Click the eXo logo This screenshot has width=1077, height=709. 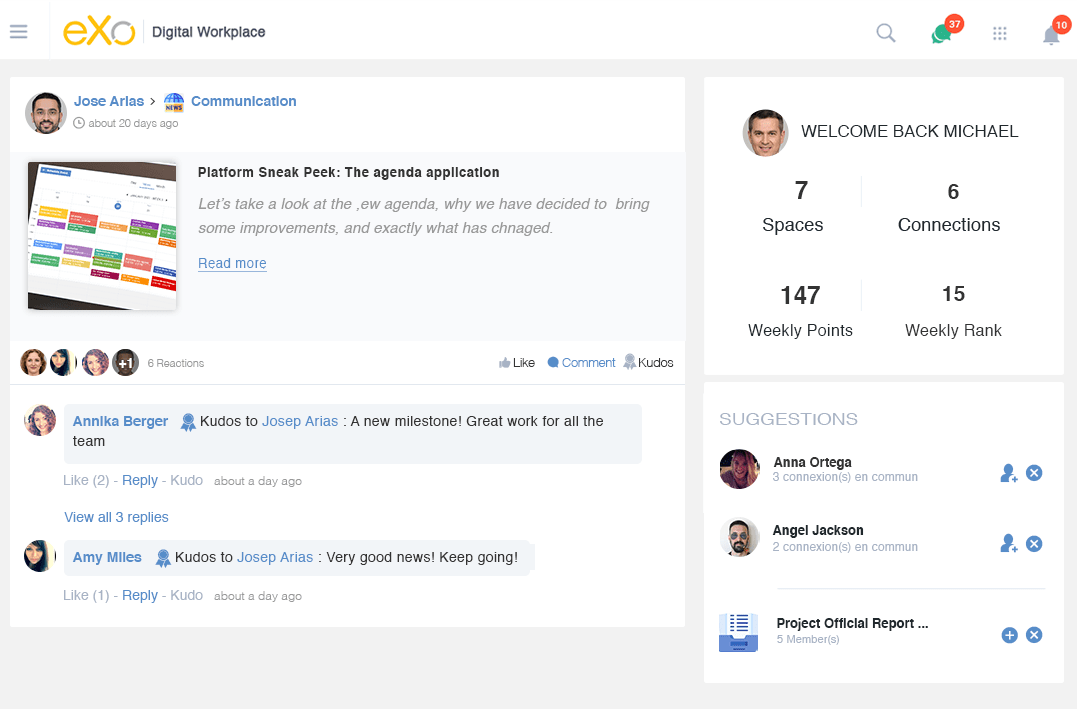(x=100, y=31)
